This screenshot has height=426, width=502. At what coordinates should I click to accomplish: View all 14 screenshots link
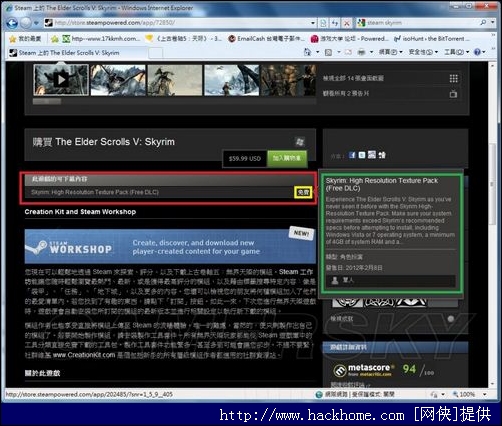pyautogui.click(x=353, y=78)
